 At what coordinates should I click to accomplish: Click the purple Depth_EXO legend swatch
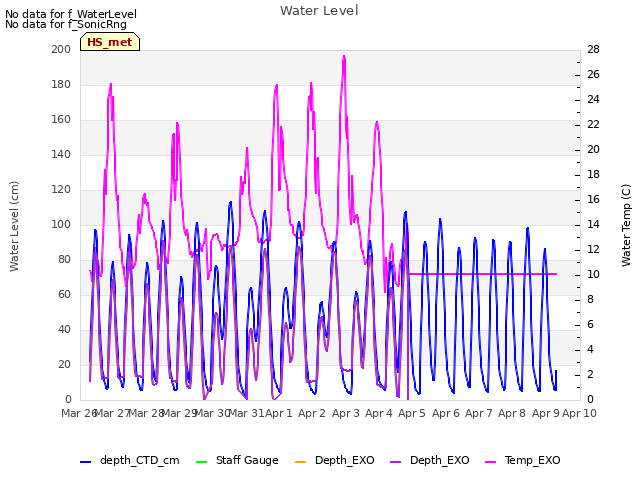(395, 462)
